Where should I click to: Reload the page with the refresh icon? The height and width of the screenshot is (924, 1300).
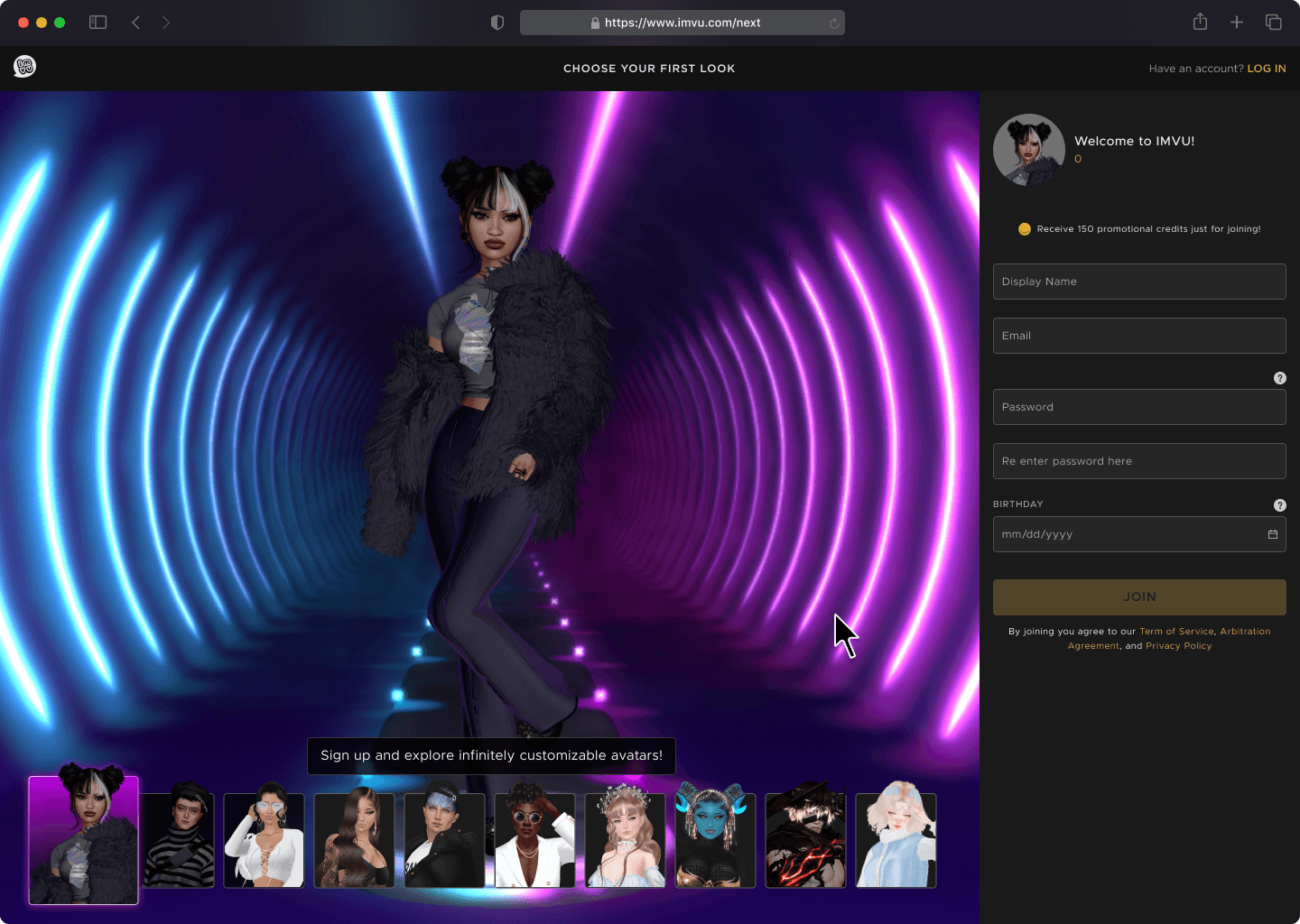coord(834,23)
